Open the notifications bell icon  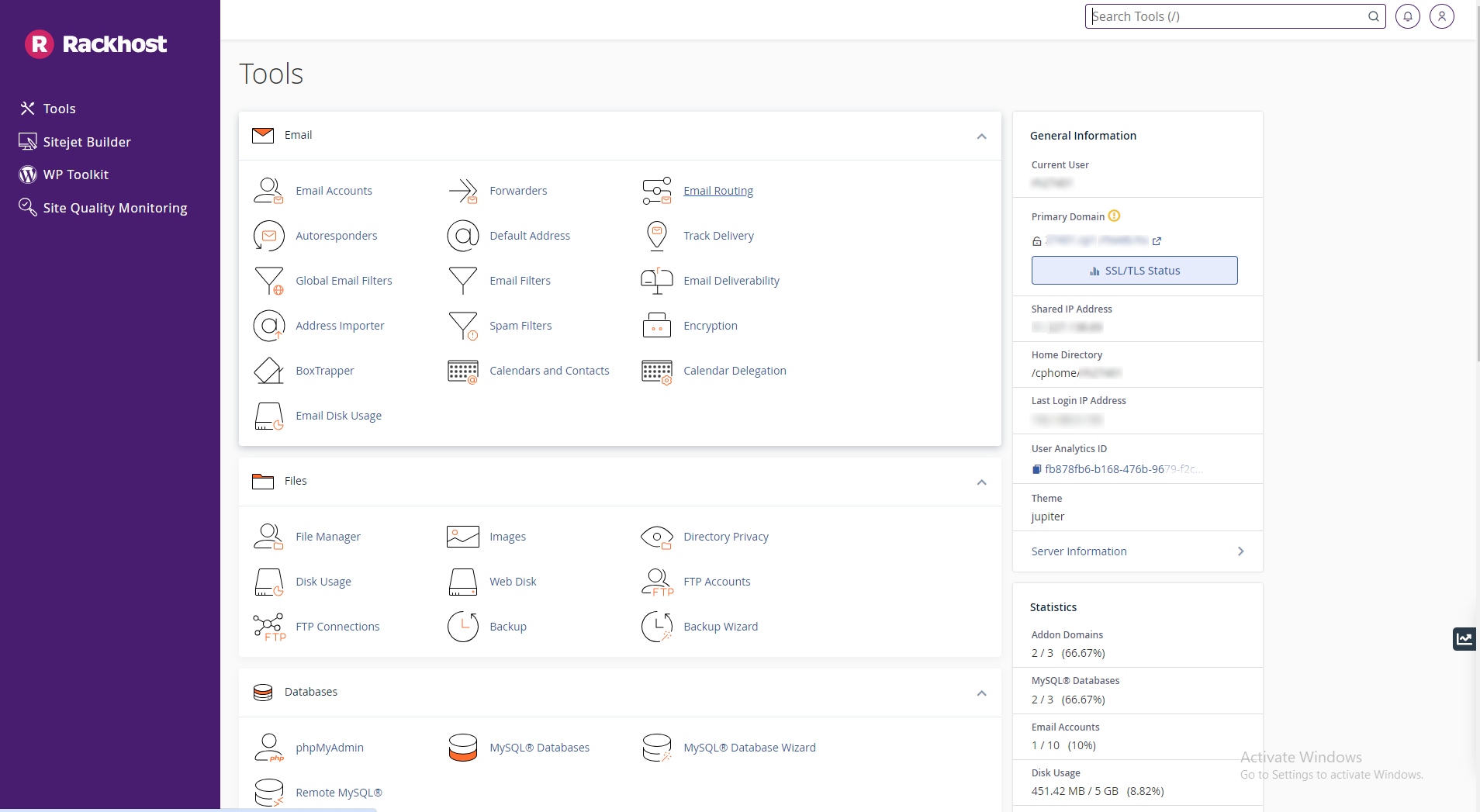(1408, 16)
